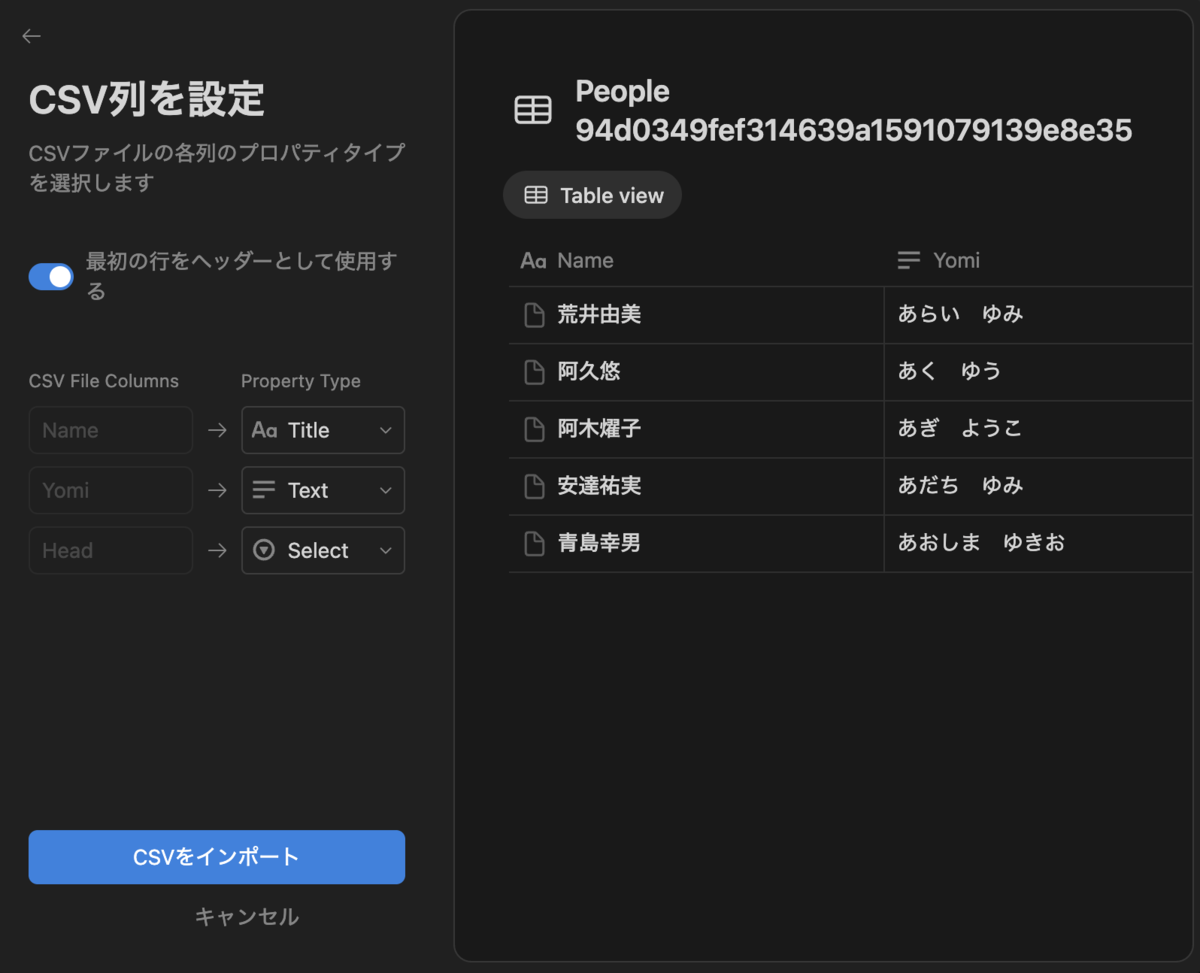Click the page icon next to 荒井由美
Screen dimensions: 1200x973
(x=535, y=315)
